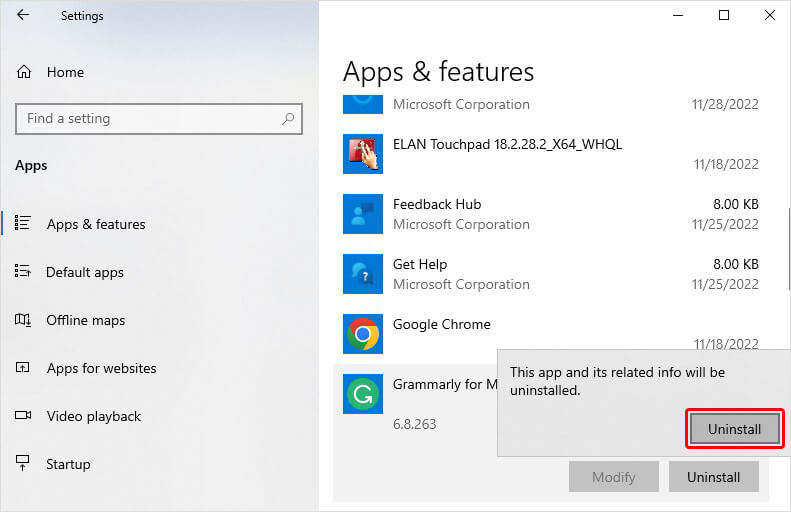791x512 pixels.
Task: Click the 11/28/2022 install date
Action: click(x=725, y=104)
